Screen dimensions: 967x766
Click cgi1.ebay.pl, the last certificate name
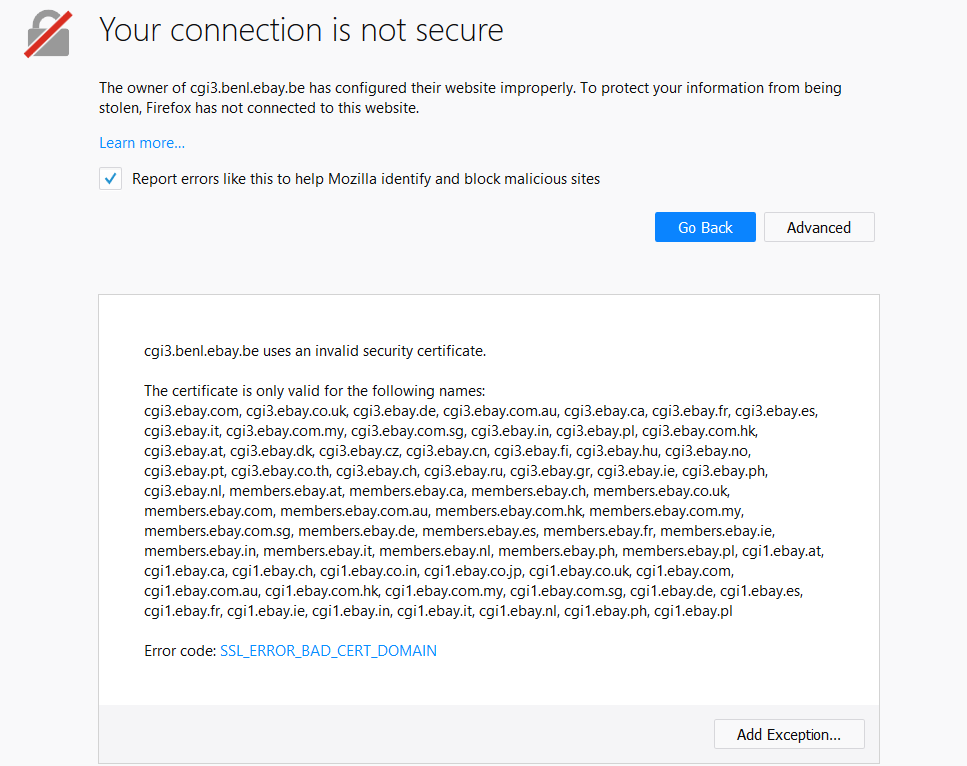click(693, 611)
